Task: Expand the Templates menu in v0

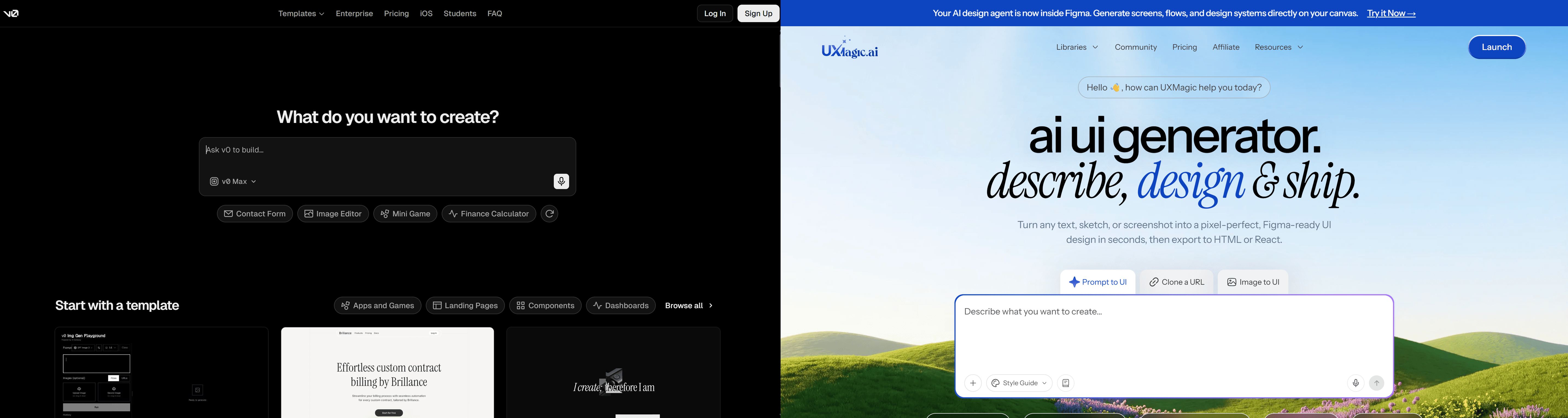Action: coord(301,13)
